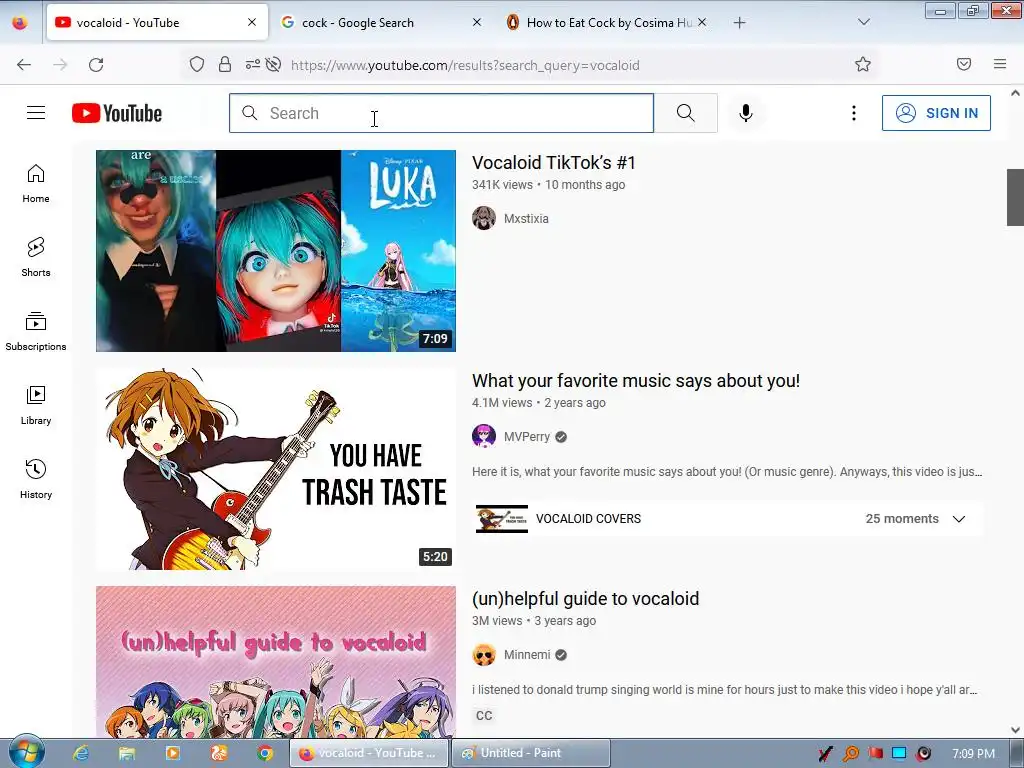Open Home in YouTube sidebar
The width and height of the screenshot is (1024, 768).
(x=36, y=184)
